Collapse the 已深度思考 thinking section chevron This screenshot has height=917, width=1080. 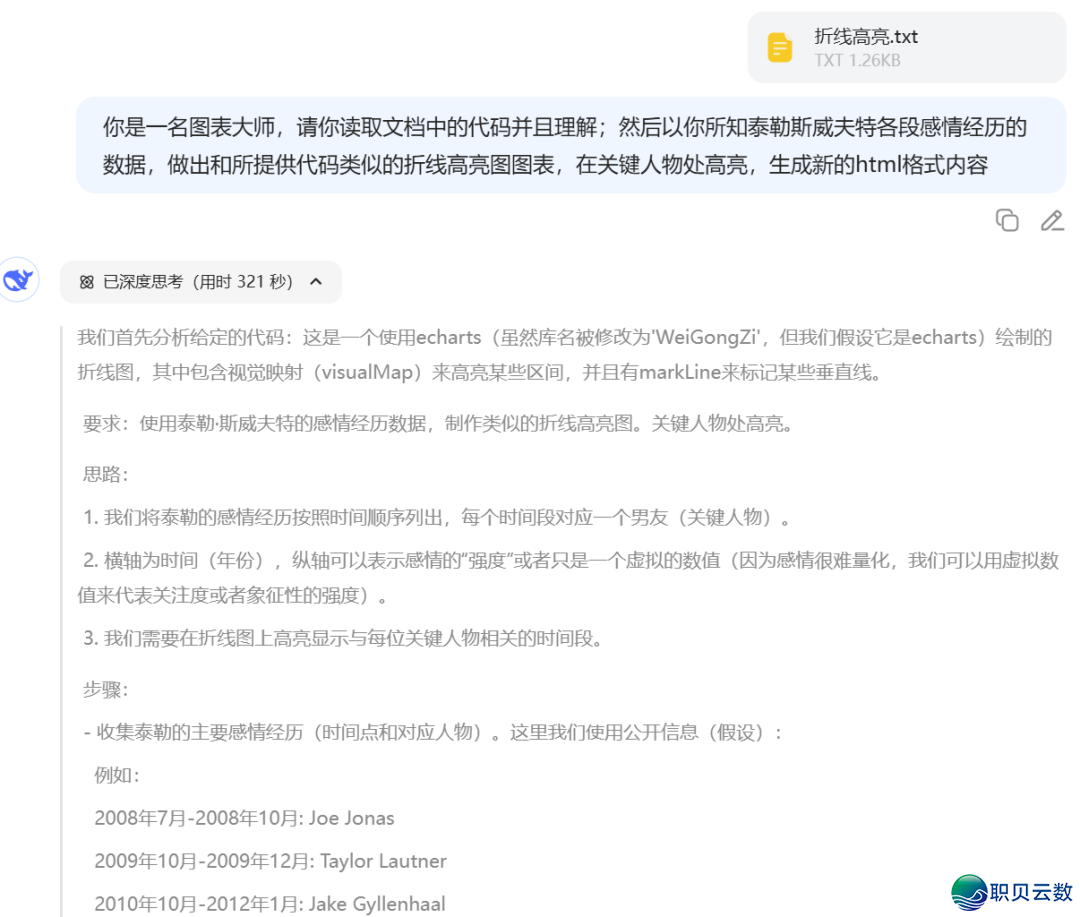coord(316,281)
